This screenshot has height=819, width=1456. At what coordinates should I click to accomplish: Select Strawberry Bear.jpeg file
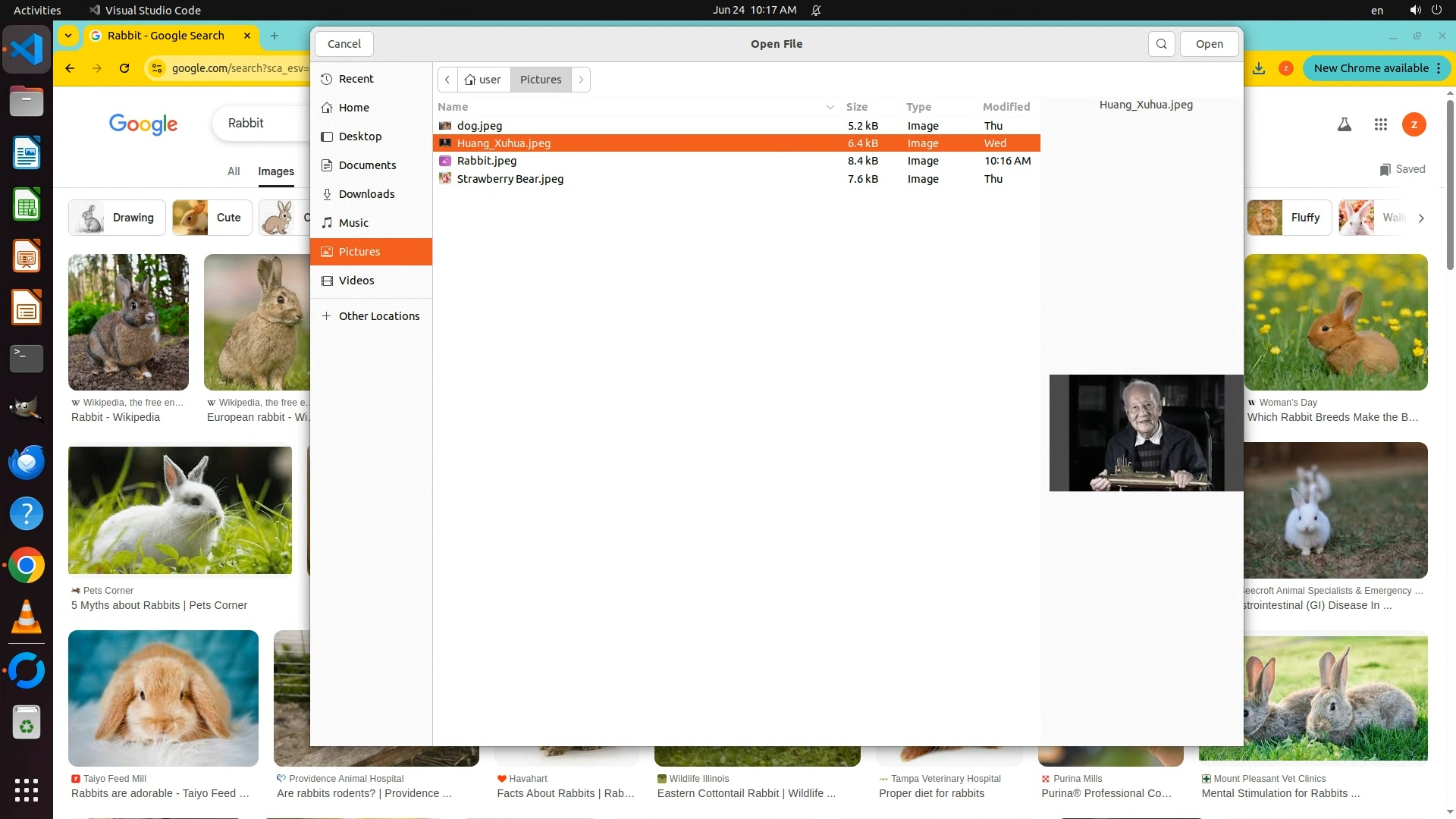(x=510, y=179)
